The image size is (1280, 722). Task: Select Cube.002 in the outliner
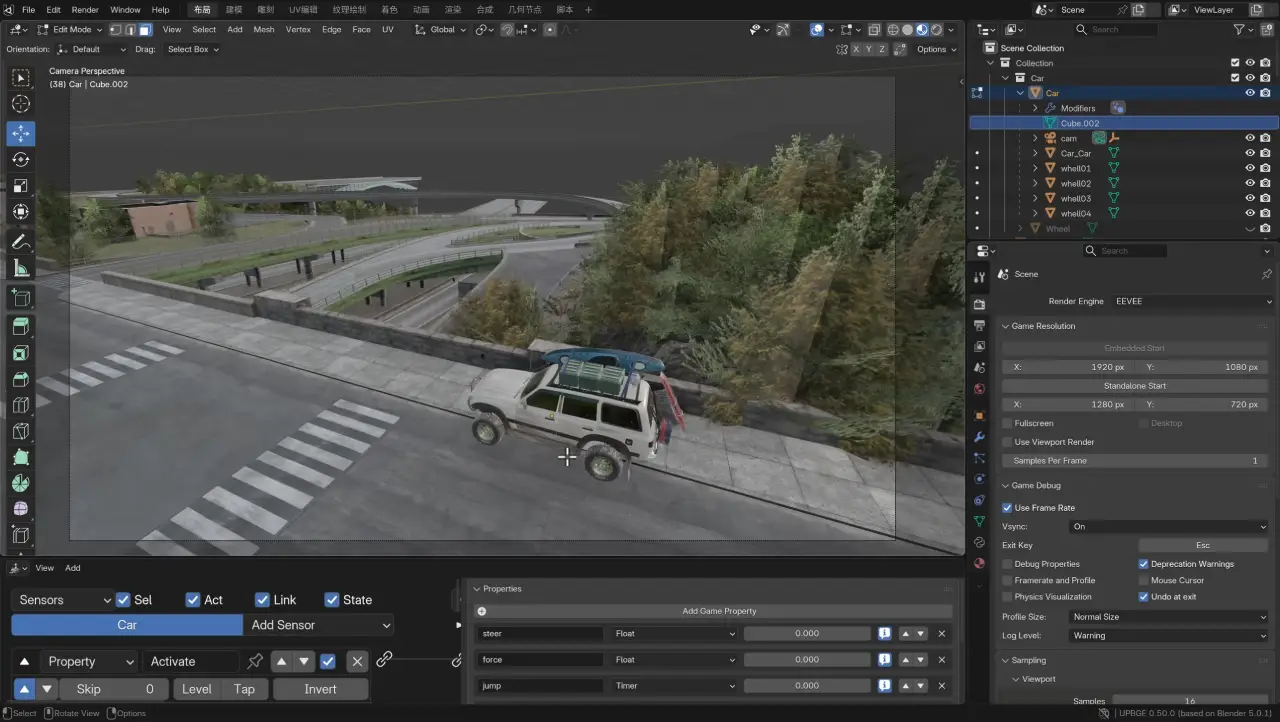tap(1079, 122)
